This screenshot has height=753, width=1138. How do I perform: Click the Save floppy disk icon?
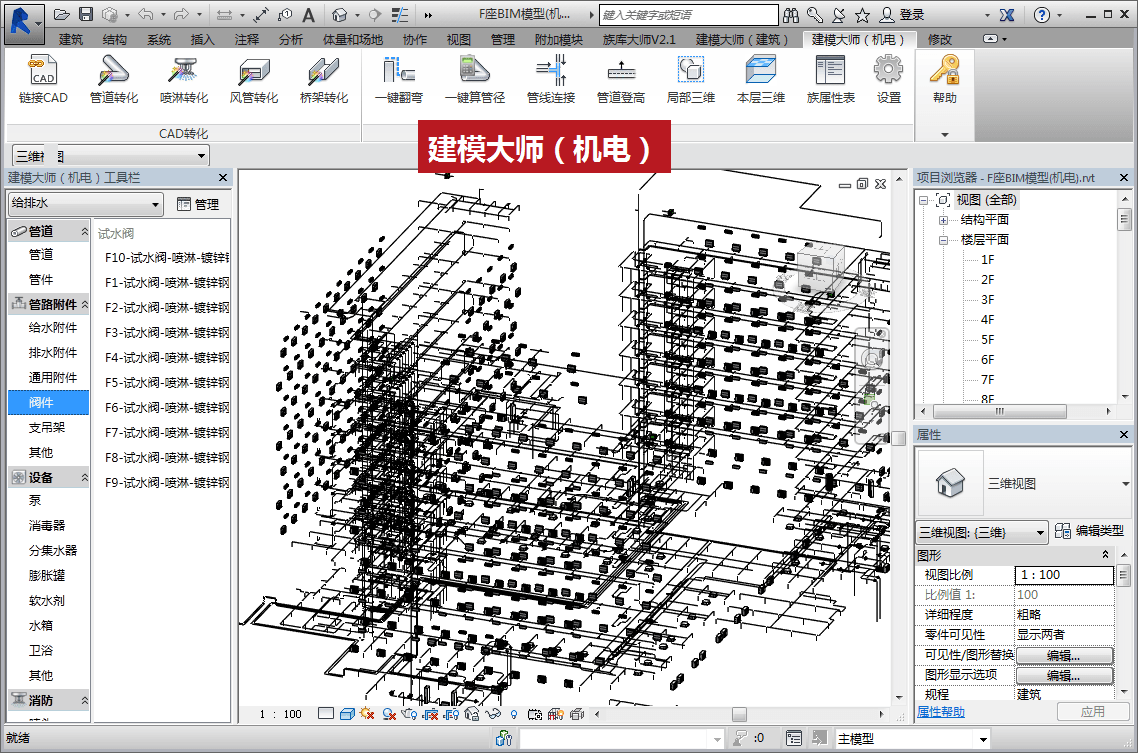click(x=86, y=15)
